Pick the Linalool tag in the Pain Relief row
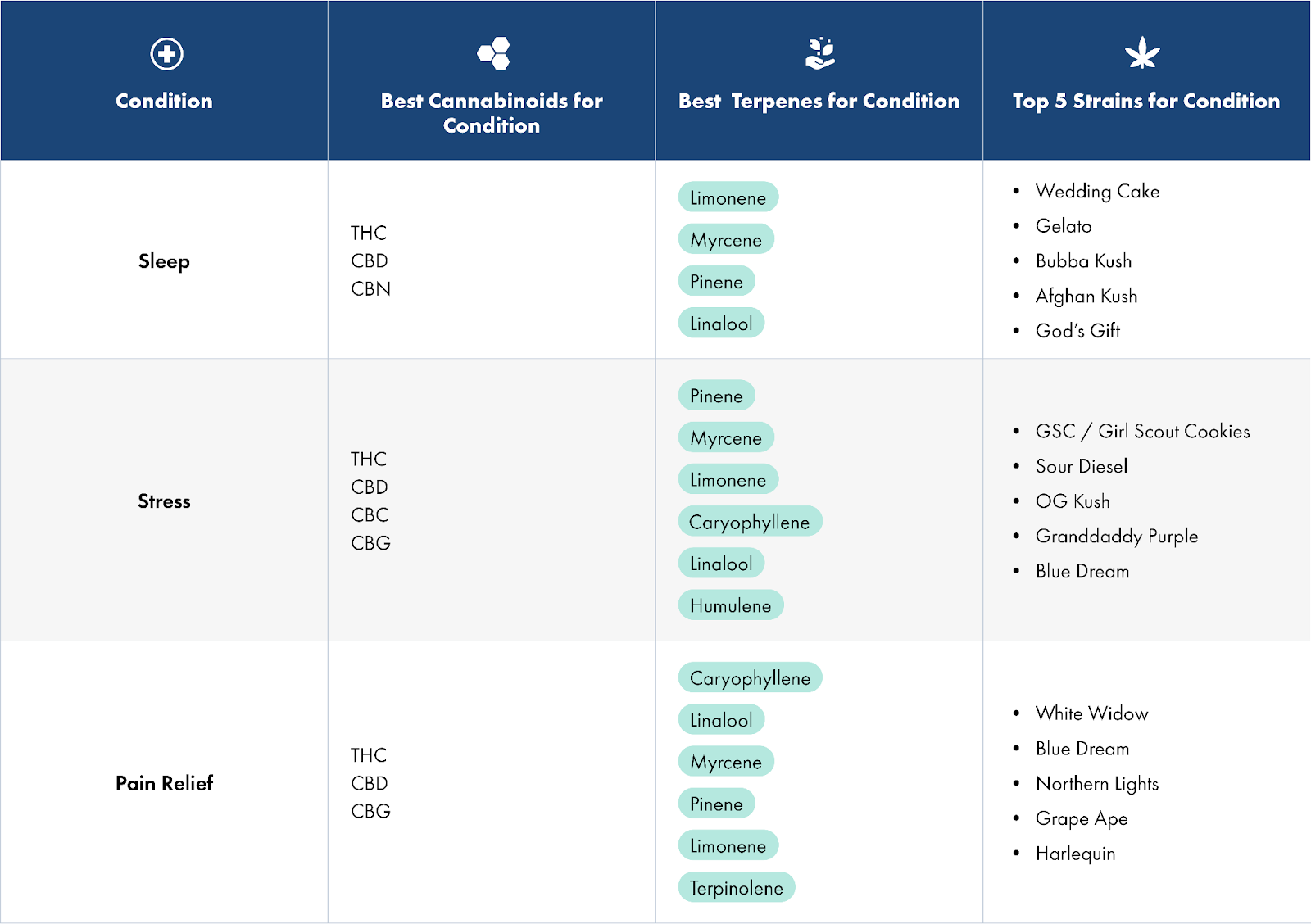Viewport: 1311px width, 924px height. point(721,720)
